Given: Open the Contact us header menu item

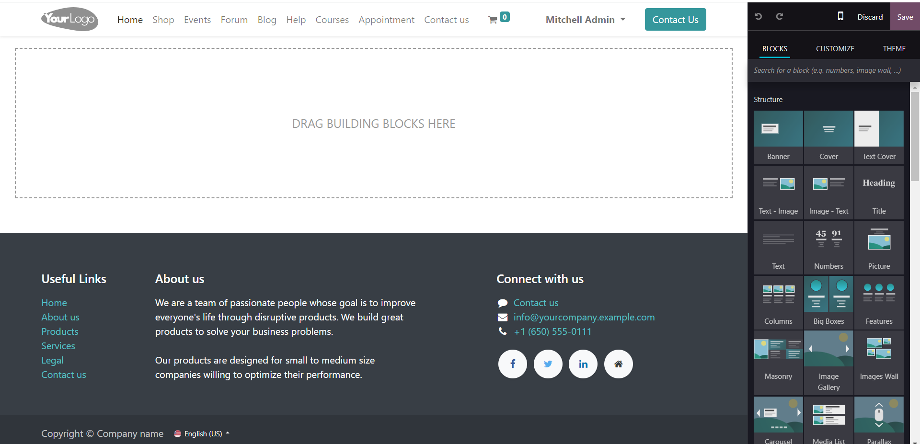Looking at the screenshot, I should (x=447, y=19).
